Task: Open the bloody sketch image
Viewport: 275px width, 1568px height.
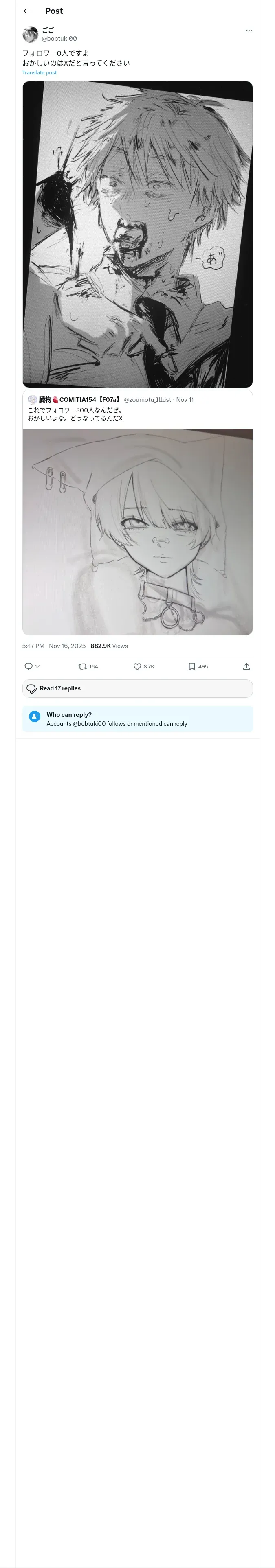Action: click(x=137, y=234)
